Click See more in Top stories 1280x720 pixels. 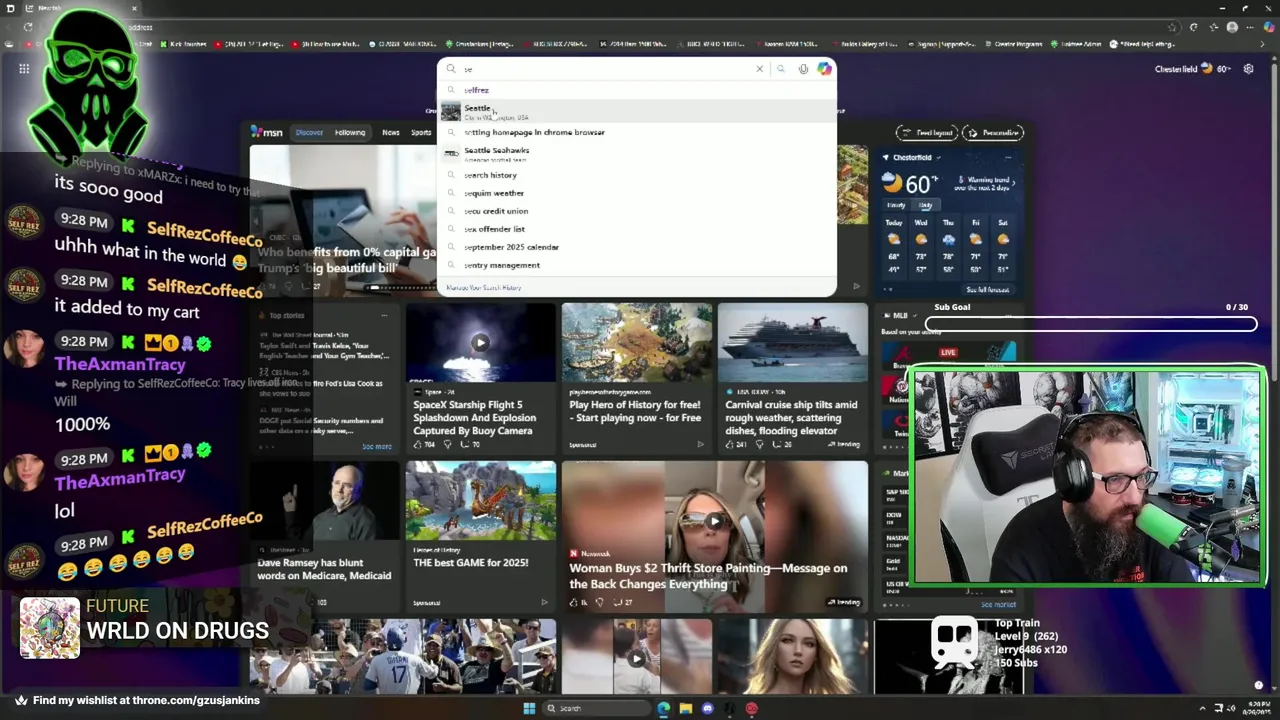pos(376,447)
